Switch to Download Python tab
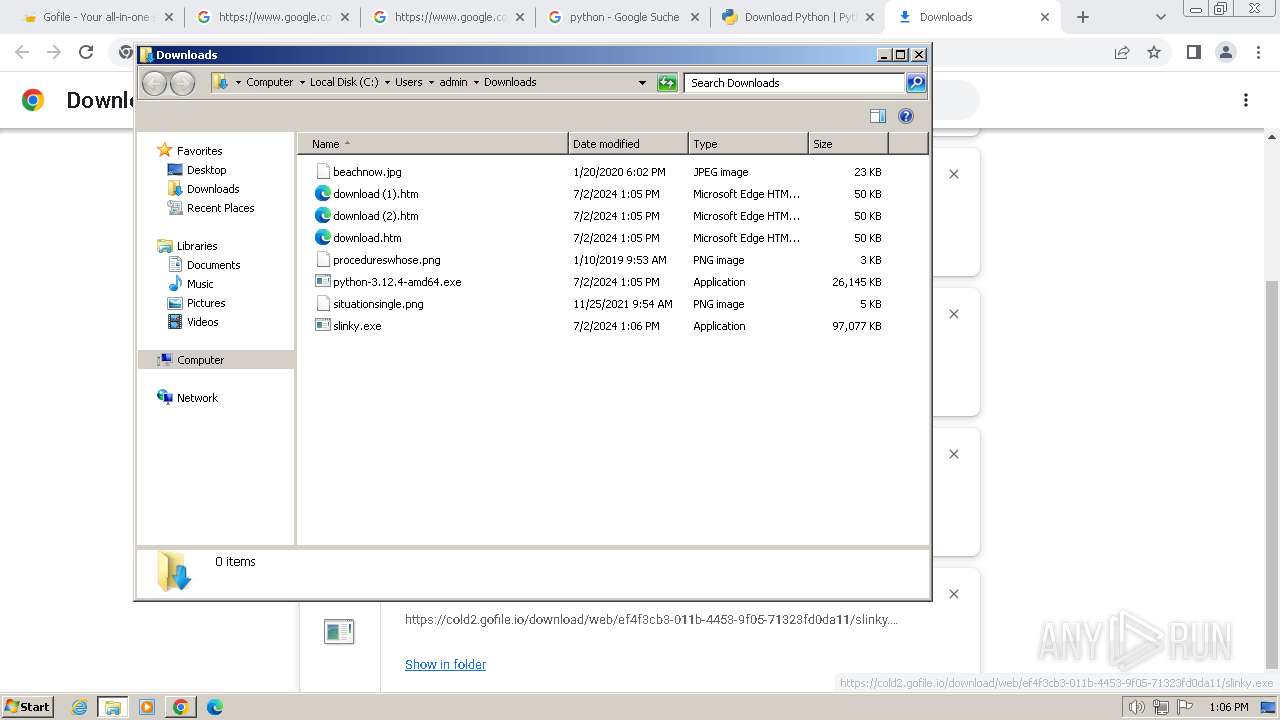The width and height of the screenshot is (1280, 720). click(x=798, y=17)
